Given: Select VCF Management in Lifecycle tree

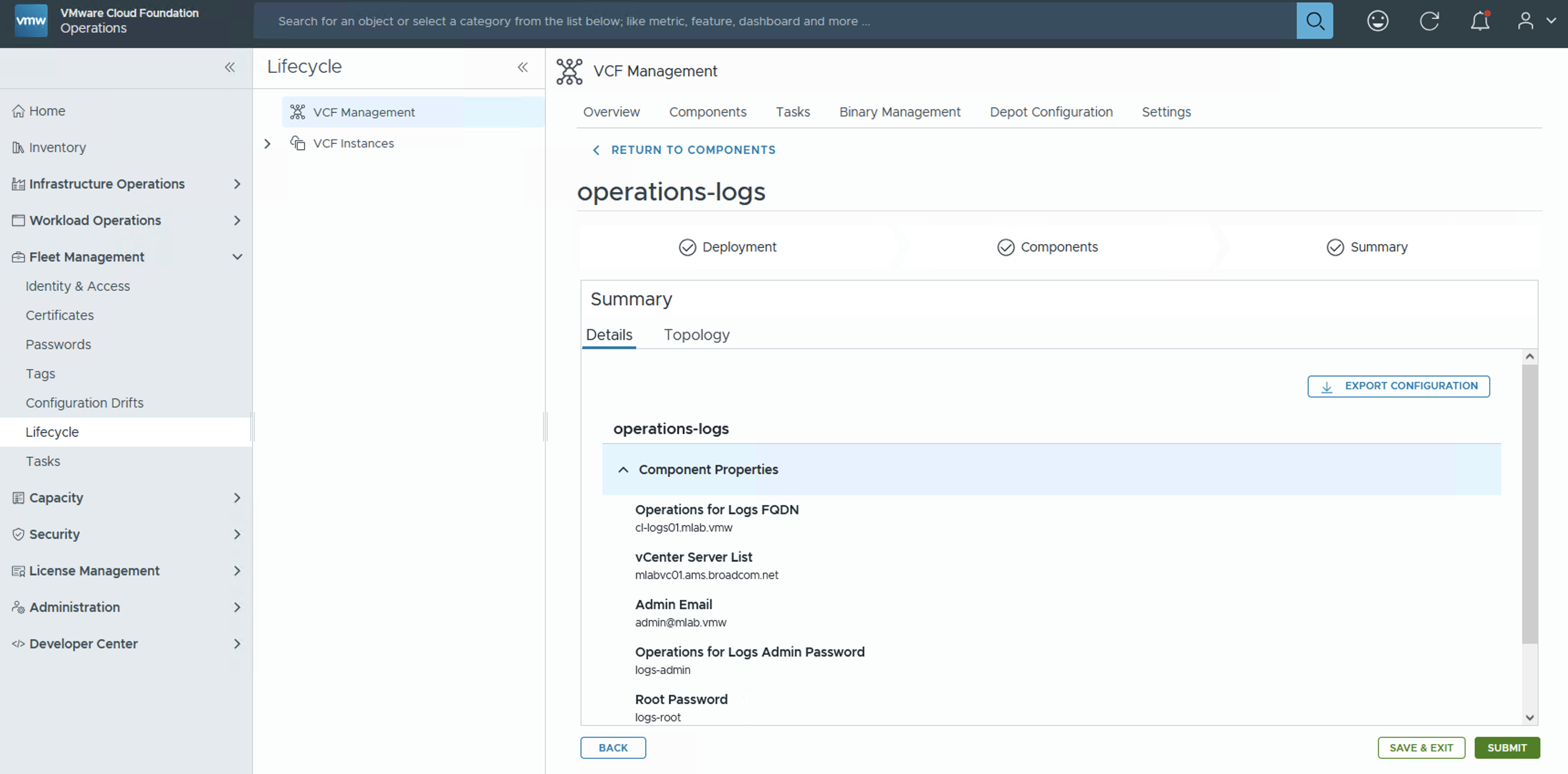Looking at the screenshot, I should 363,112.
